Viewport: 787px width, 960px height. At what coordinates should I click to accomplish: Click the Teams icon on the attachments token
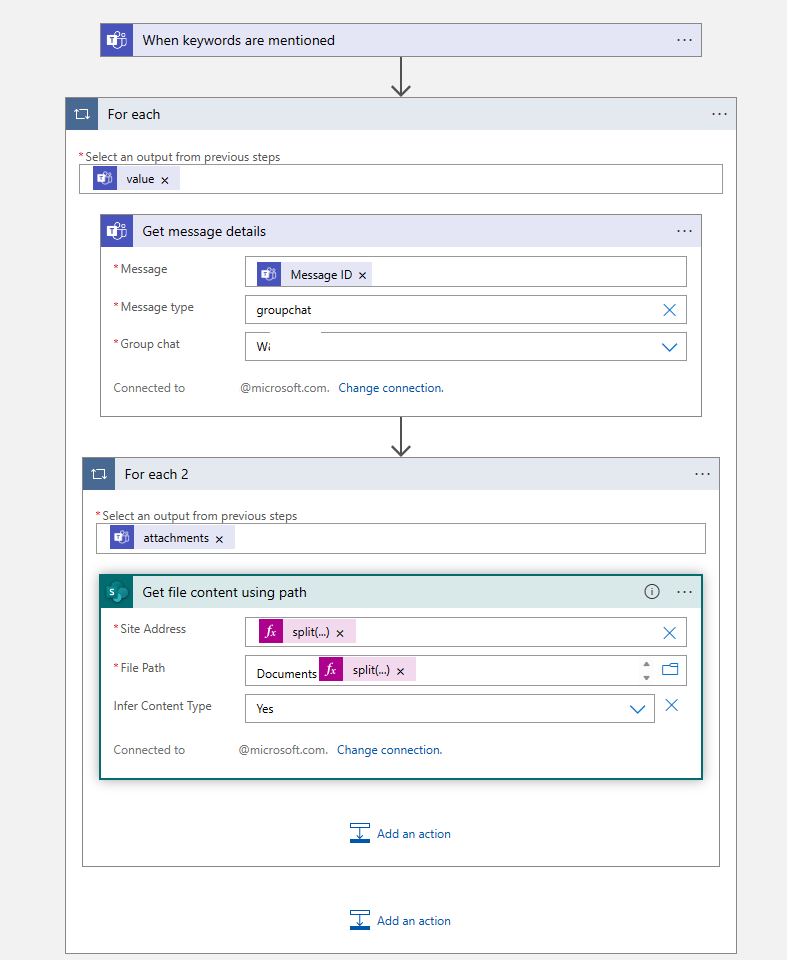(121, 537)
